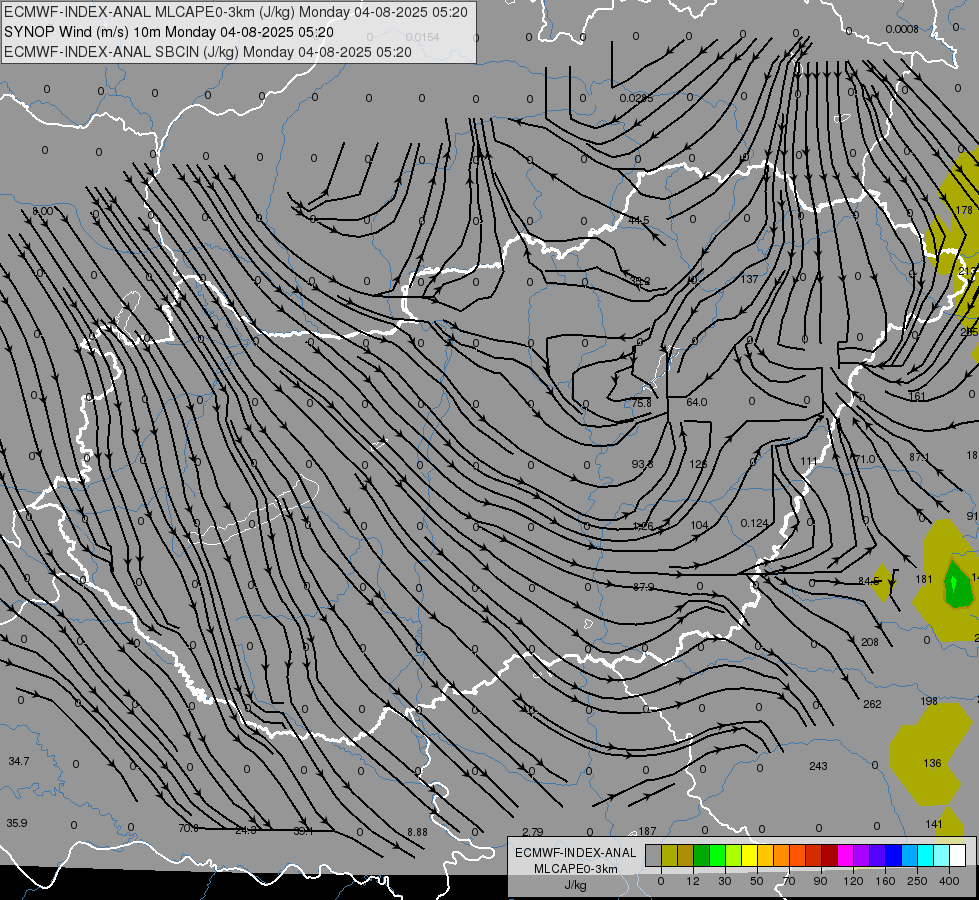The width and height of the screenshot is (979, 900).
Task: Click the legend unit label J/kg
Action: pyautogui.click(x=576, y=885)
